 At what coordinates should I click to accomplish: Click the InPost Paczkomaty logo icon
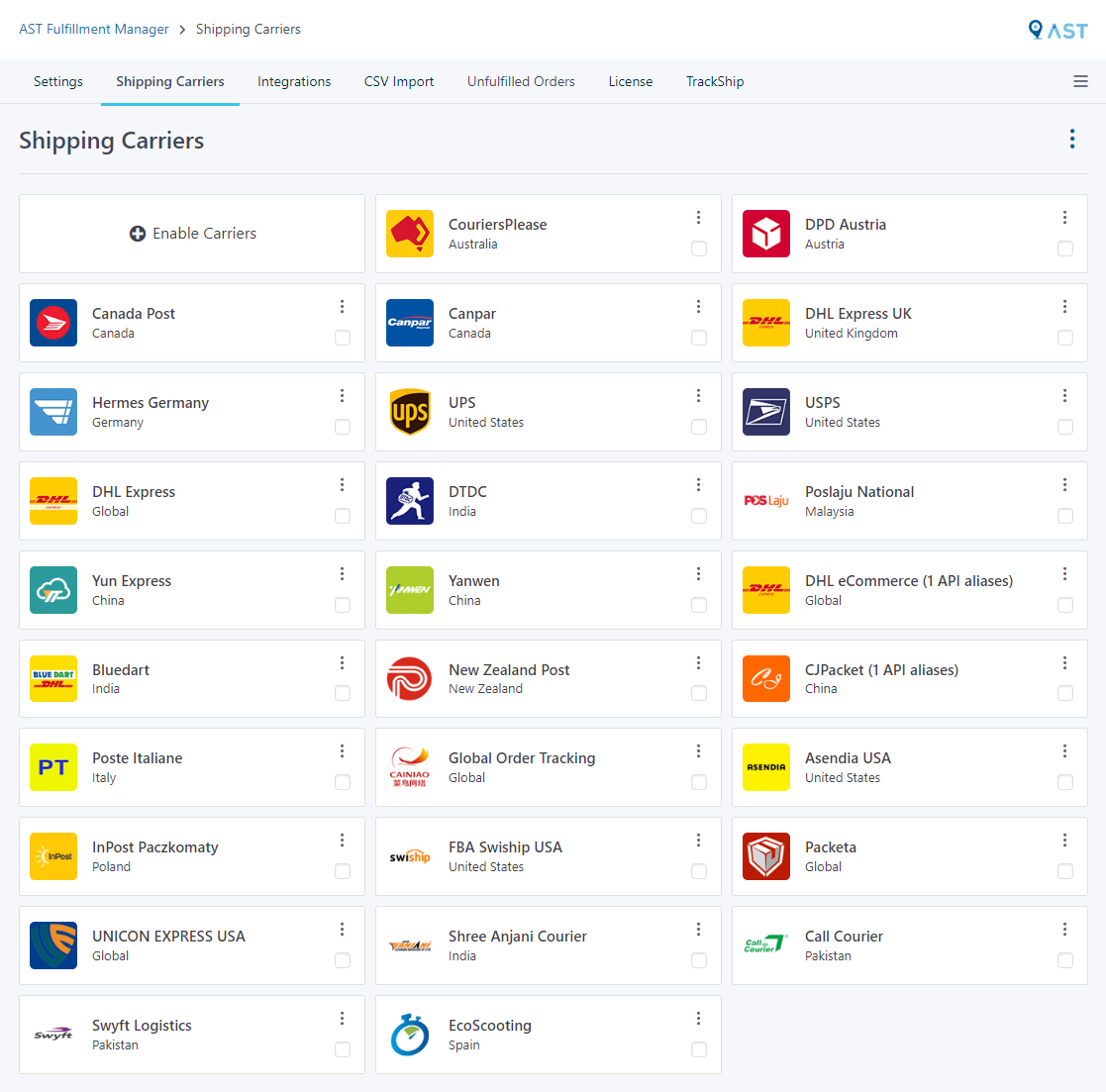tap(52, 856)
